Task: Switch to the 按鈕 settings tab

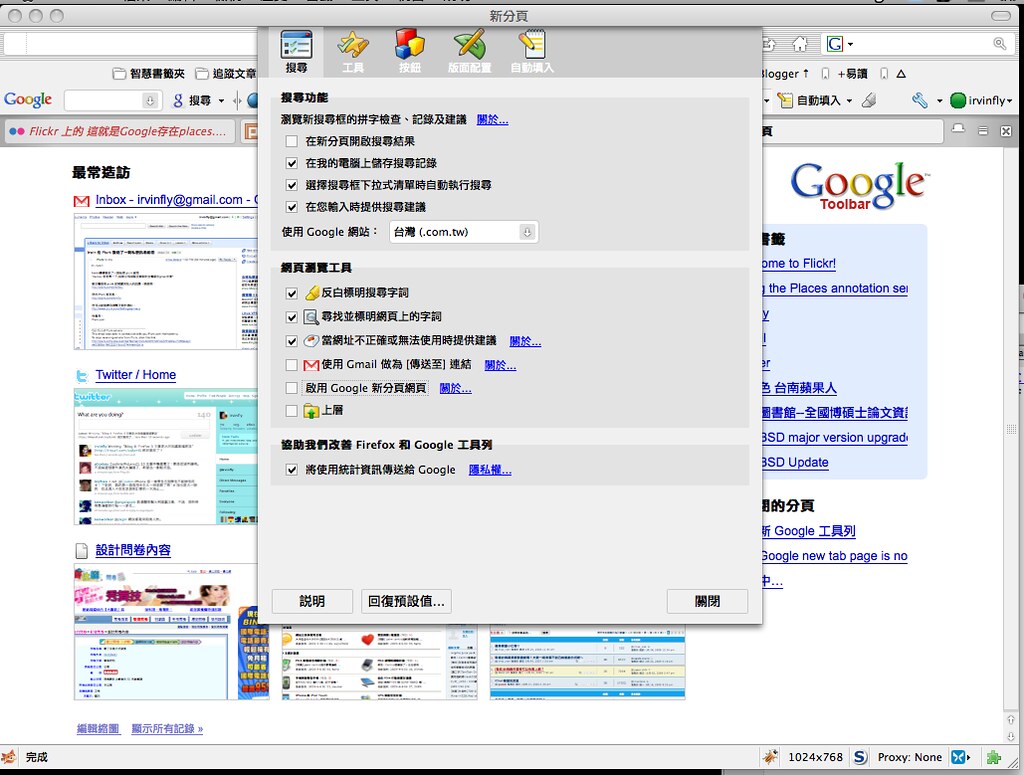Action: [x=411, y=51]
